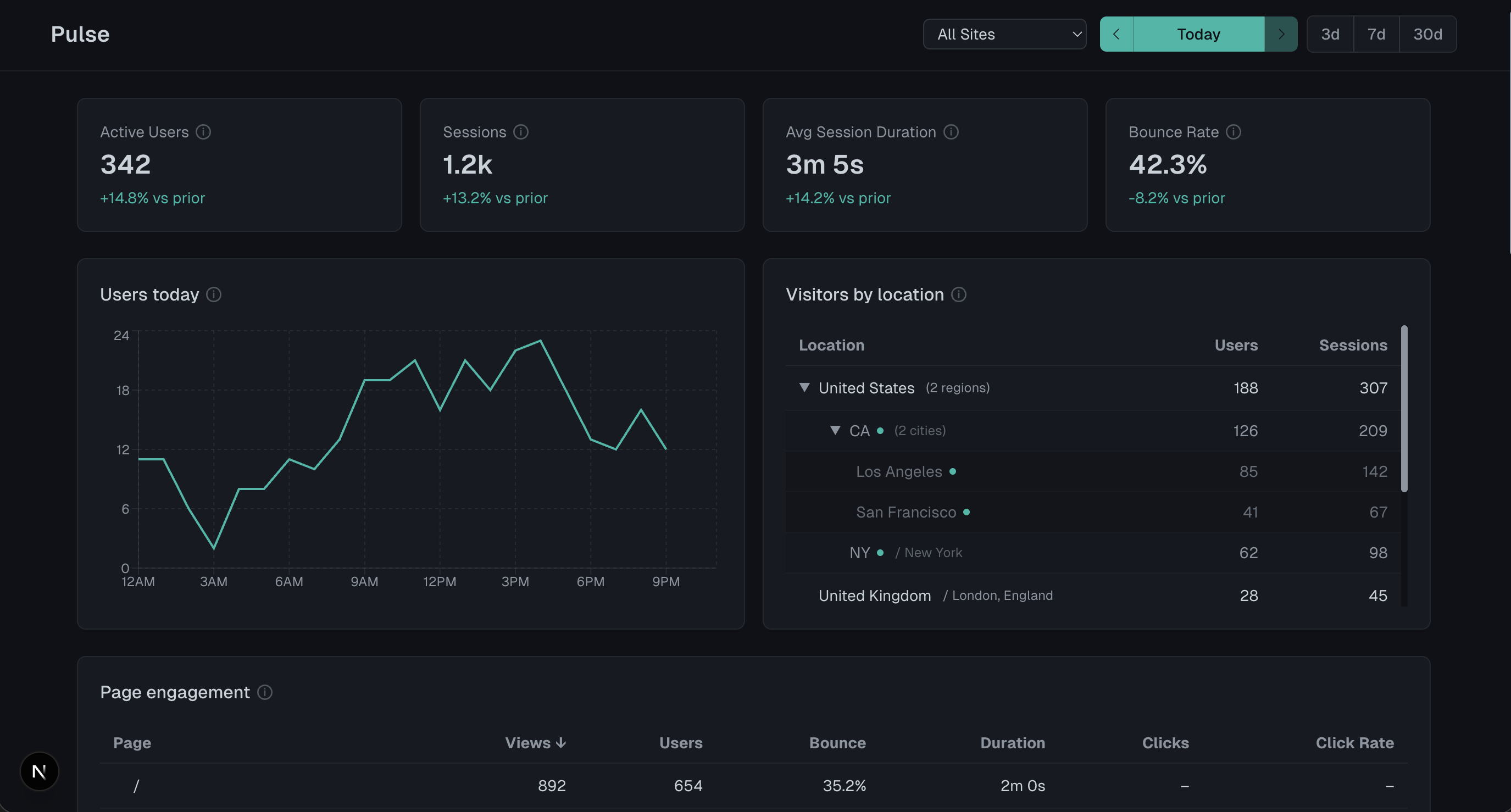Click the Avg Session Duration info icon

point(950,132)
